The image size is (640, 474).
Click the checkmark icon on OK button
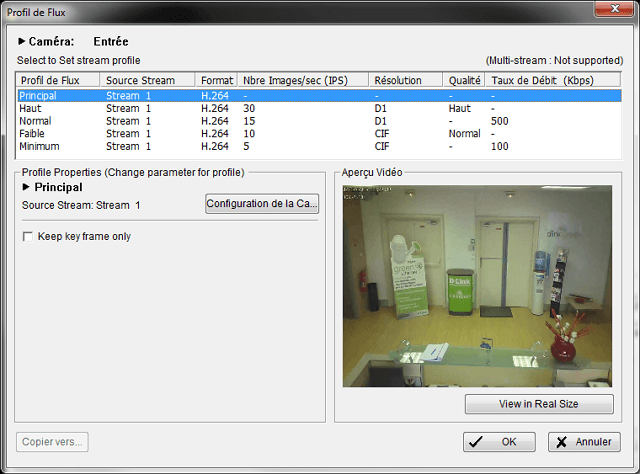476,442
